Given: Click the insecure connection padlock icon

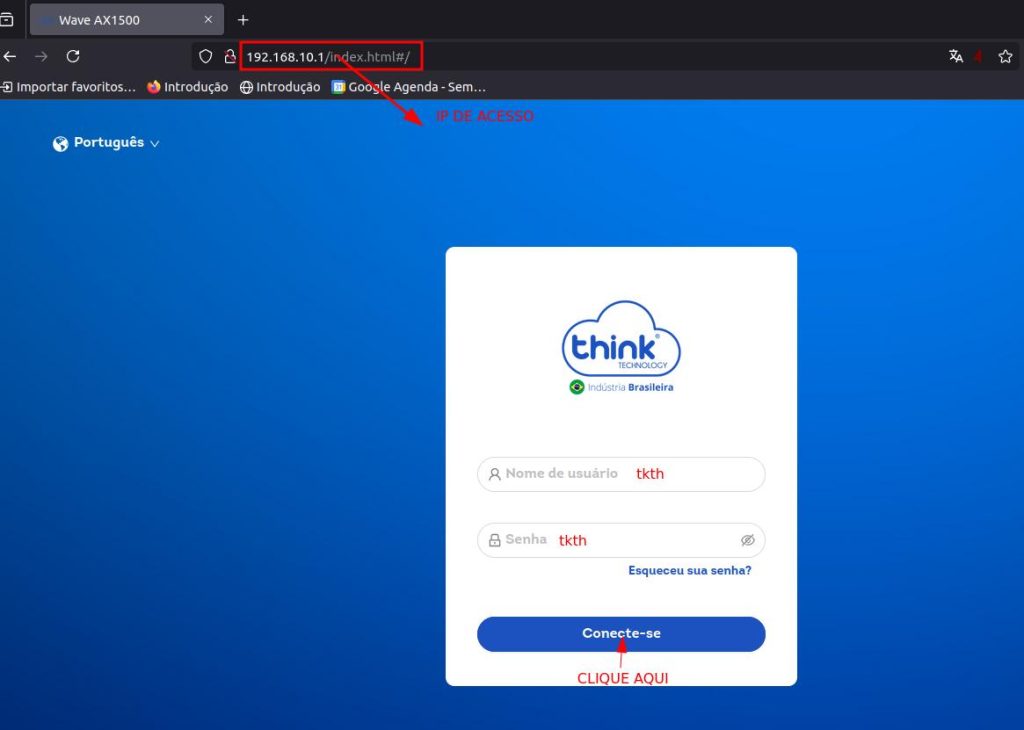Looking at the screenshot, I should point(229,57).
